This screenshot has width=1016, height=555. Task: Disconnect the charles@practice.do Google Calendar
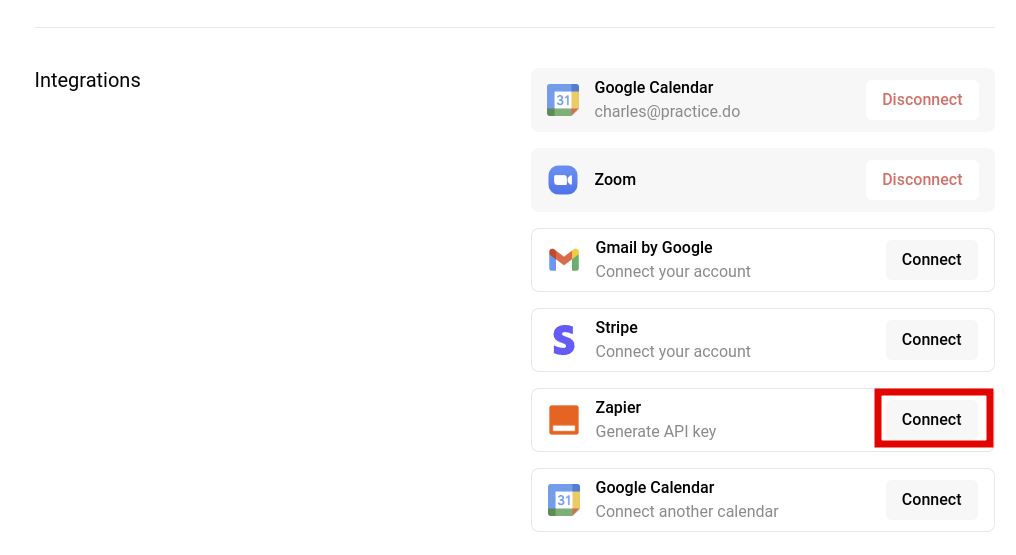pyautogui.click(x=922, y=100)
